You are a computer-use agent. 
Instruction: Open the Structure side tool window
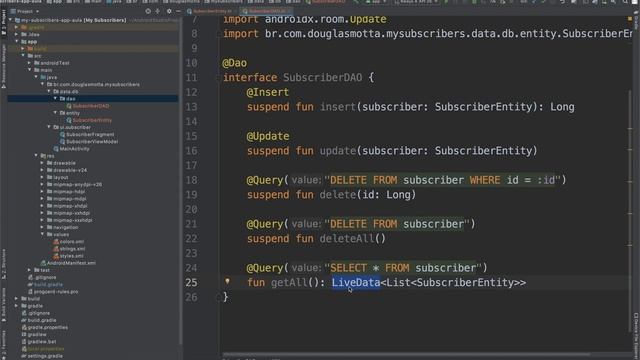coord(4,264)
